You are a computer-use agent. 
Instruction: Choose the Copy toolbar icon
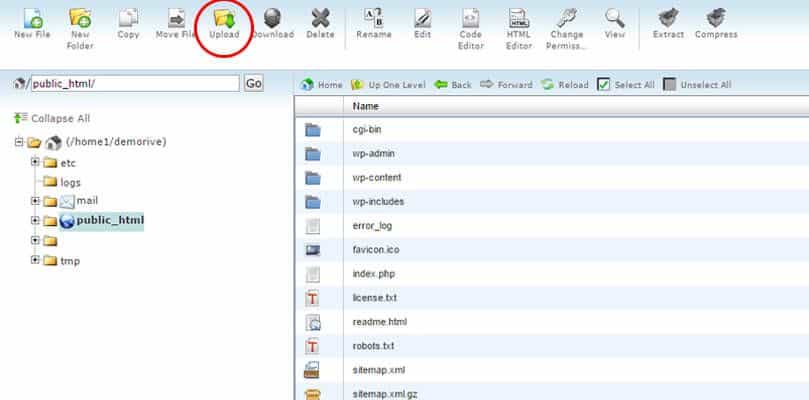[128, 24]
